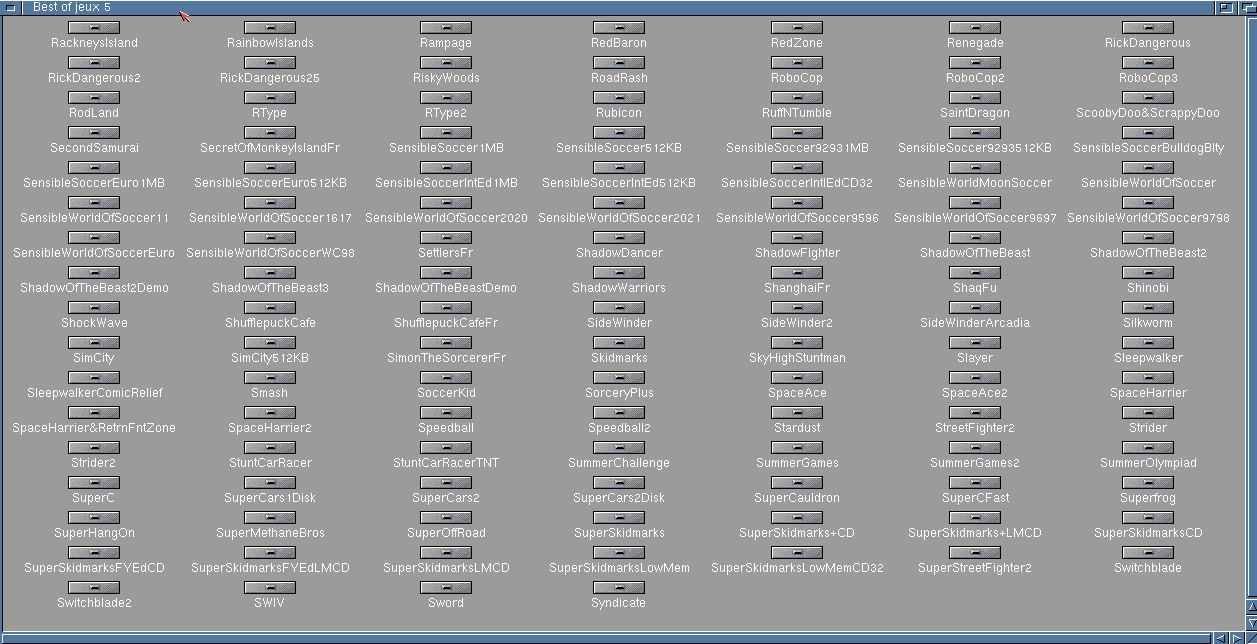This screenshot has width=1257, height=644.
Task: Select the SecretOfMonkeyIslandFr drawer icon
Action: 269,133
